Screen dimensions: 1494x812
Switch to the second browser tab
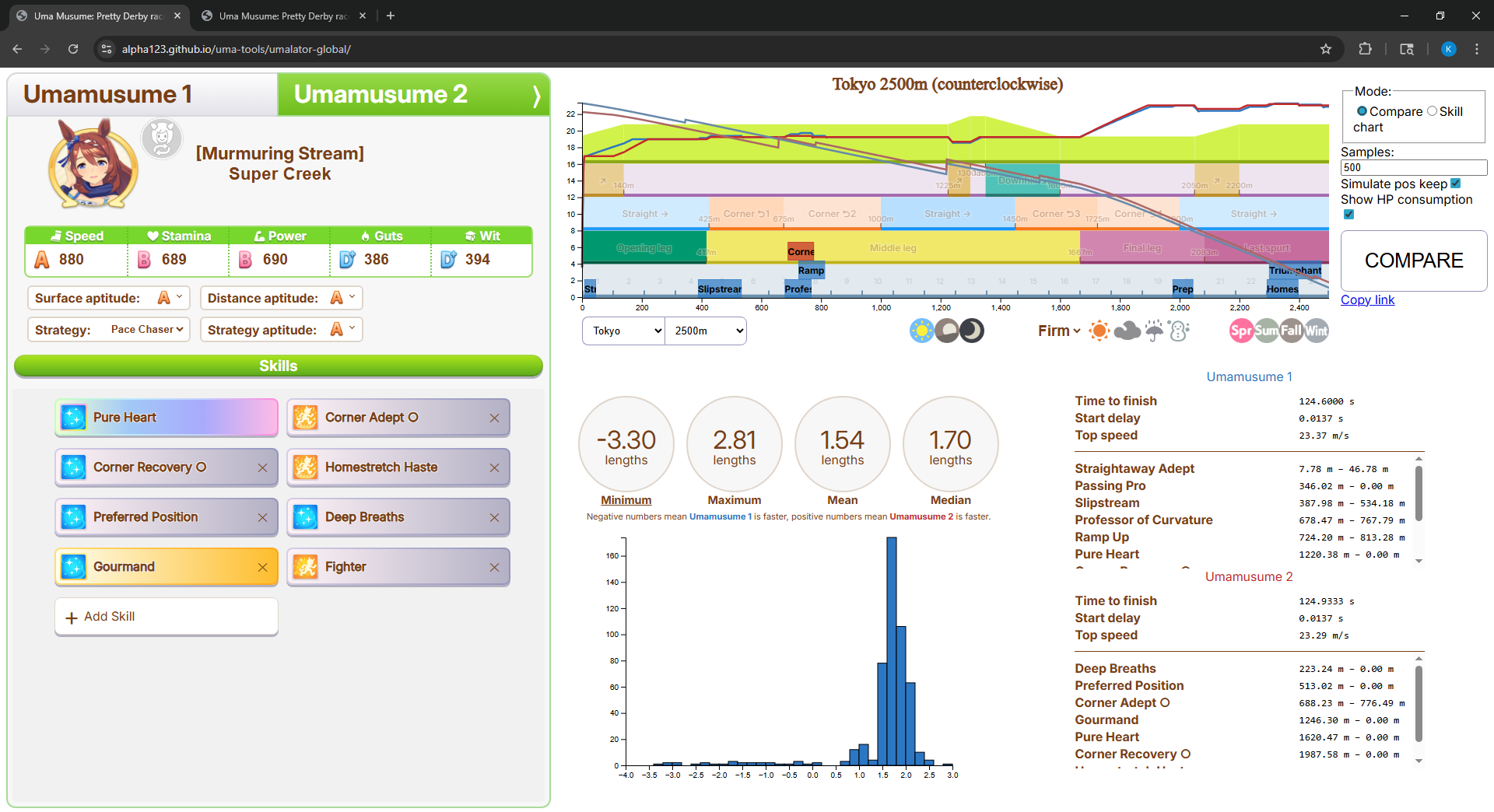tap(283, 16)
